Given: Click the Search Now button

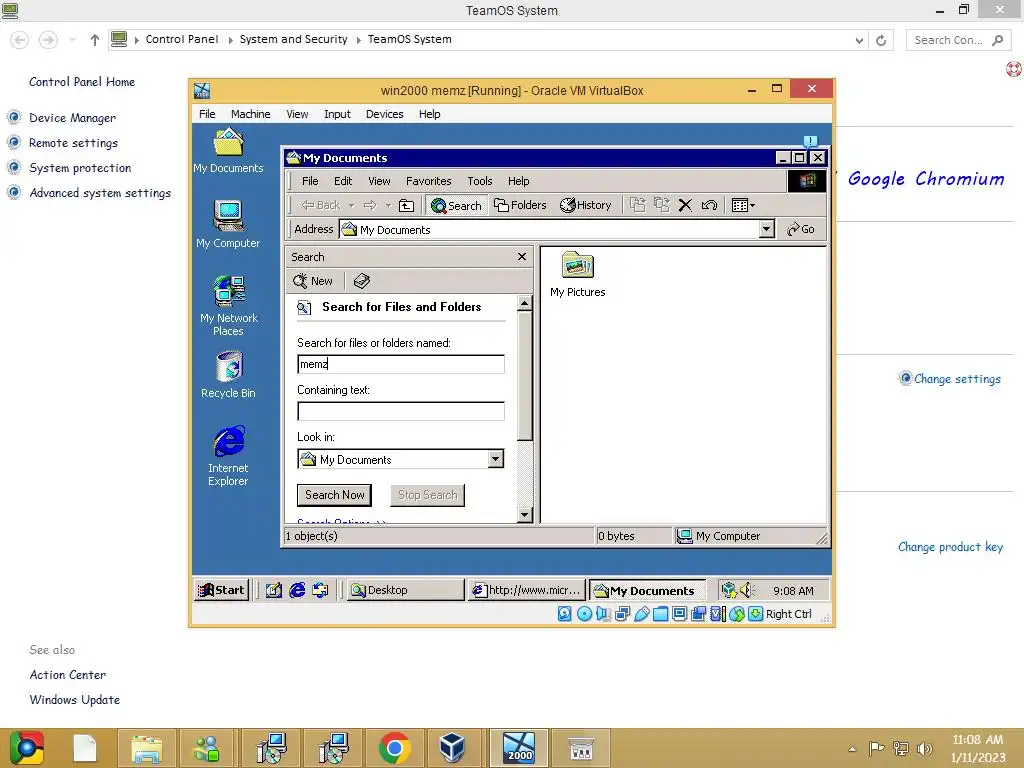Looking at the screenshot, I should coord(334,495).
